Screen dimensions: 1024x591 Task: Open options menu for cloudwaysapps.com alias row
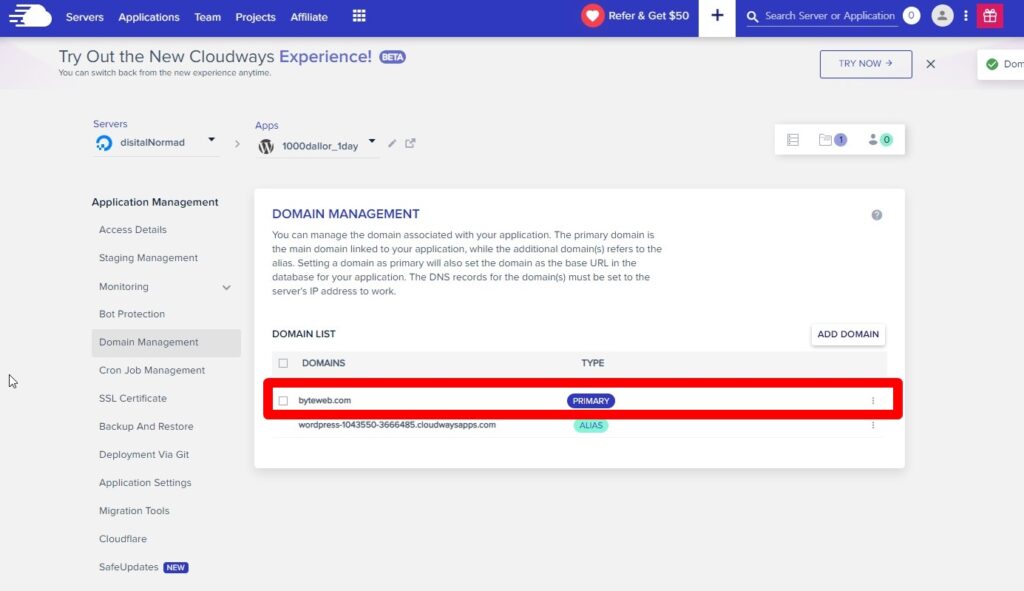pyautogui.click(x=873, y=425)
